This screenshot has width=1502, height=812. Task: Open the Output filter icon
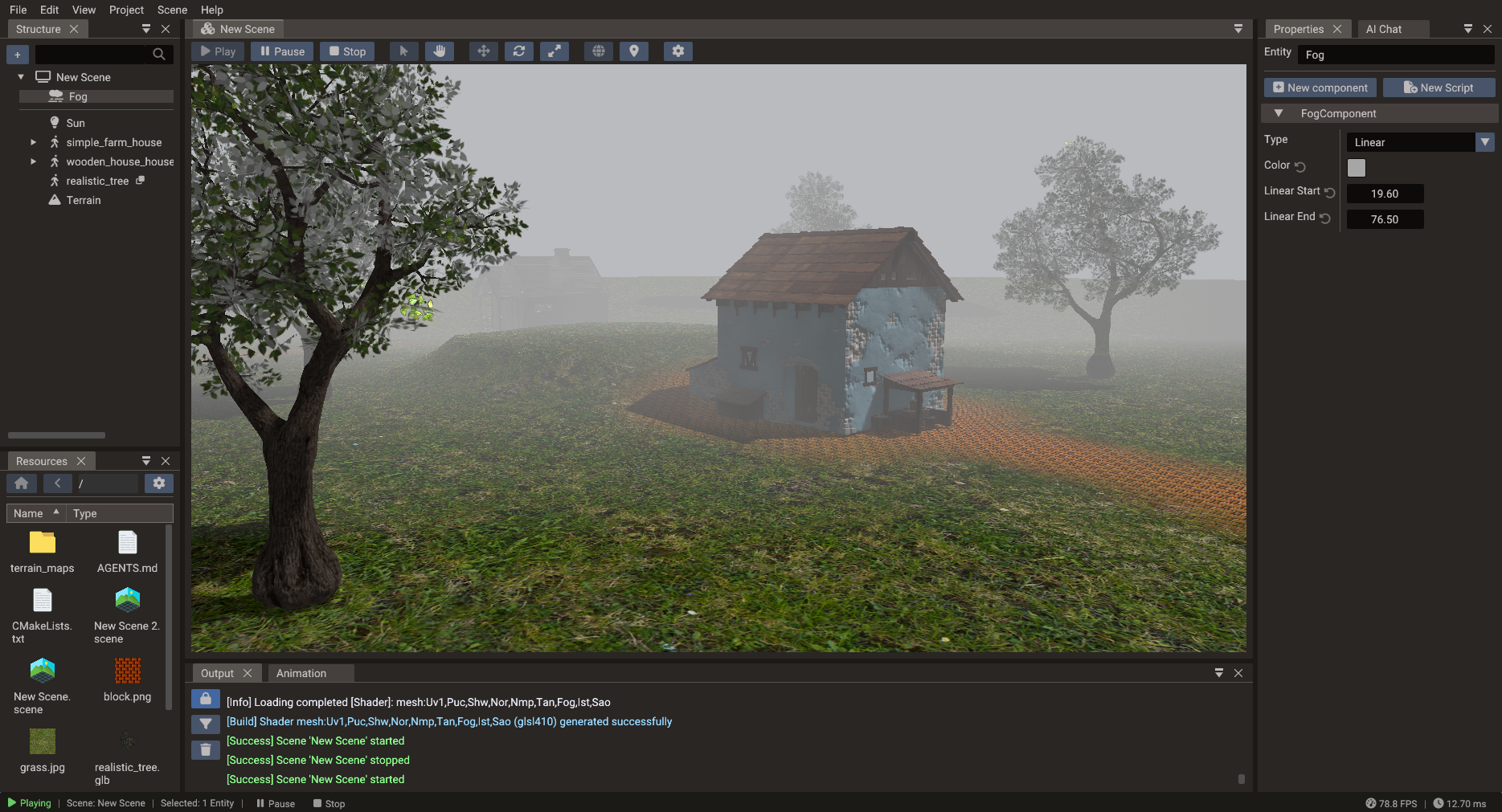[206, 724]
